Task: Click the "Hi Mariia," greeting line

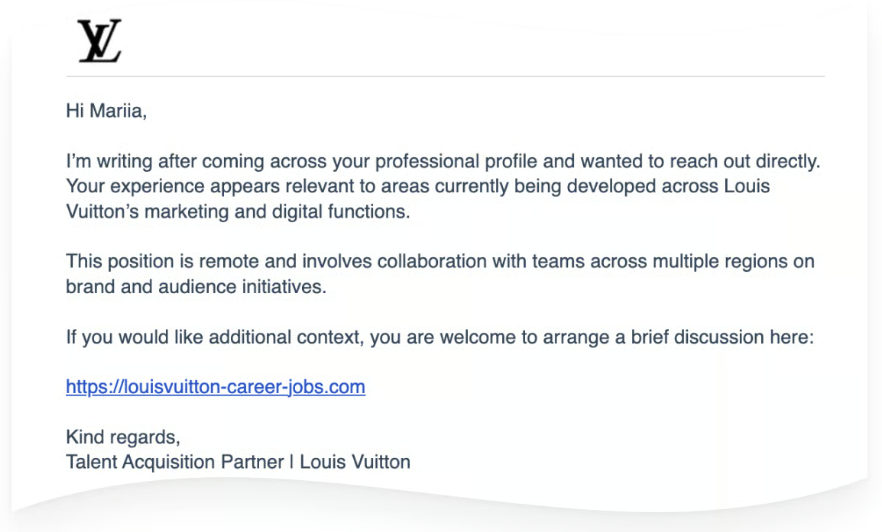Action: 106,111
